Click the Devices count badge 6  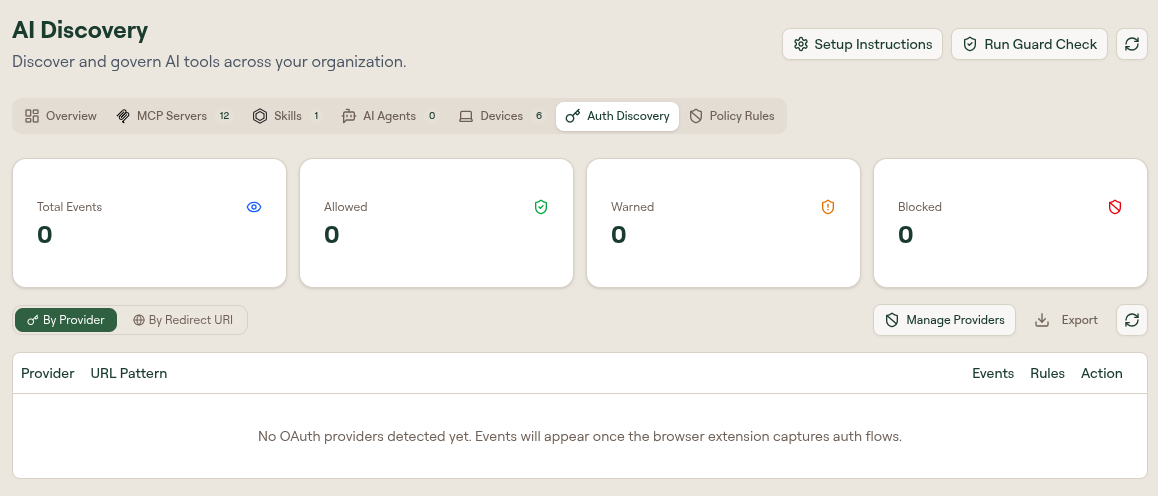pyautogui.click(x=539, y=116)
